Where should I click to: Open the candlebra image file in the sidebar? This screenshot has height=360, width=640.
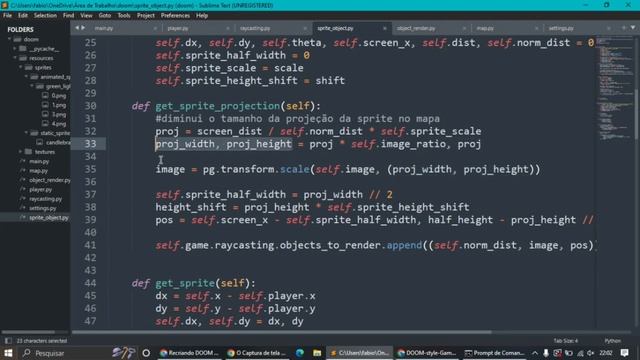coord(57,142)
